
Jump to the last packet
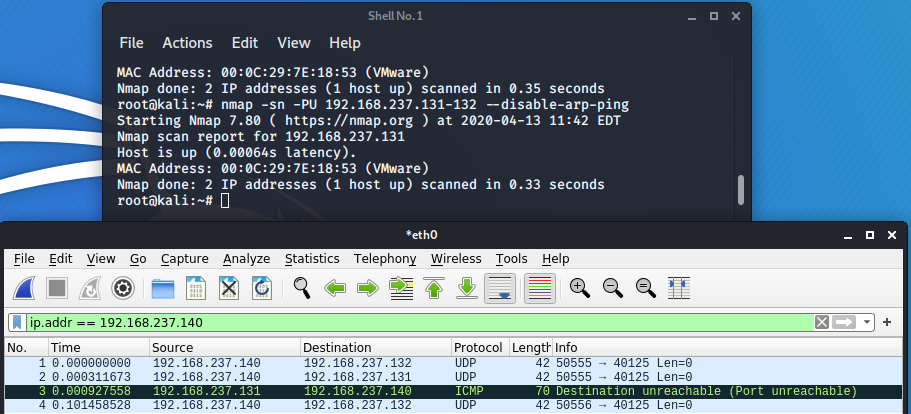tap(467, 288)
